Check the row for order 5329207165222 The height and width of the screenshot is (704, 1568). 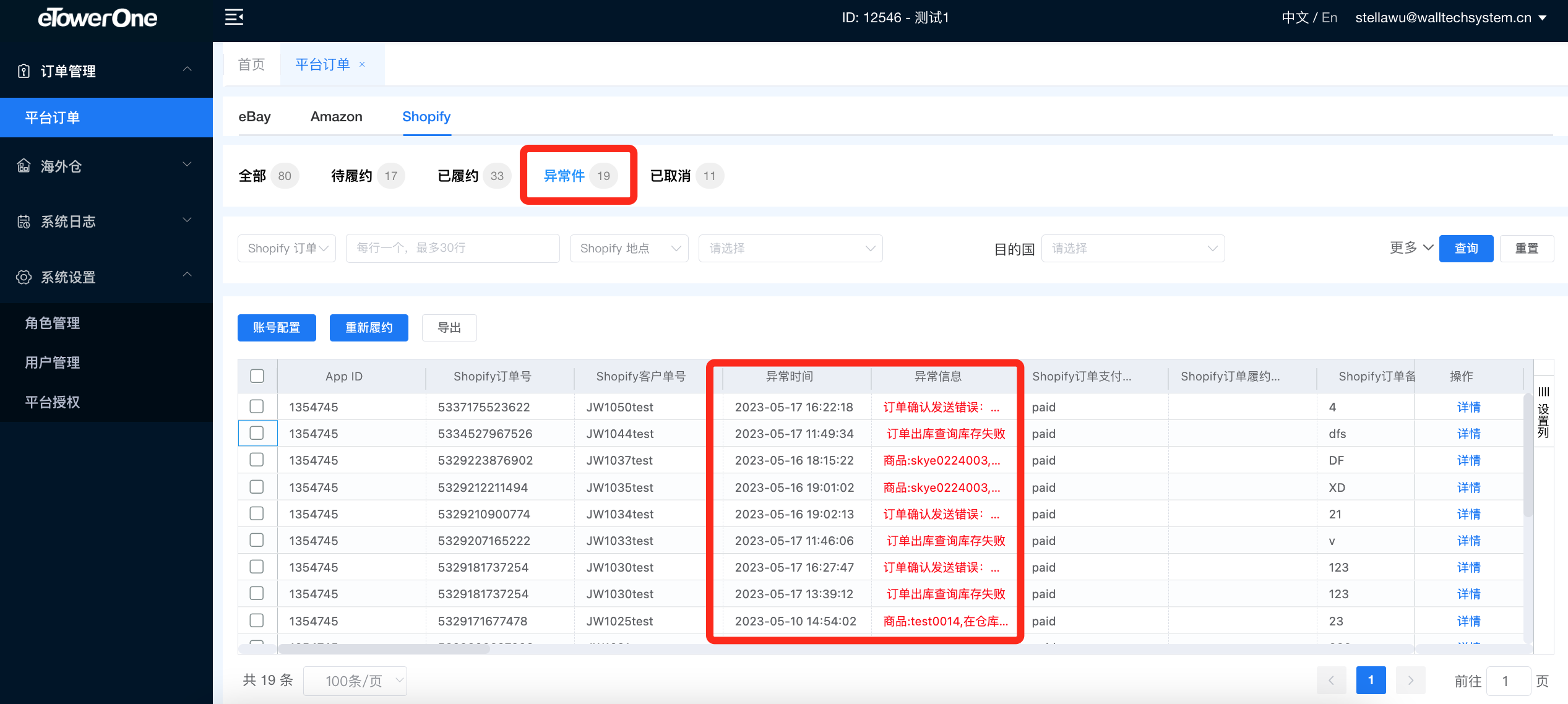(257, 540)
